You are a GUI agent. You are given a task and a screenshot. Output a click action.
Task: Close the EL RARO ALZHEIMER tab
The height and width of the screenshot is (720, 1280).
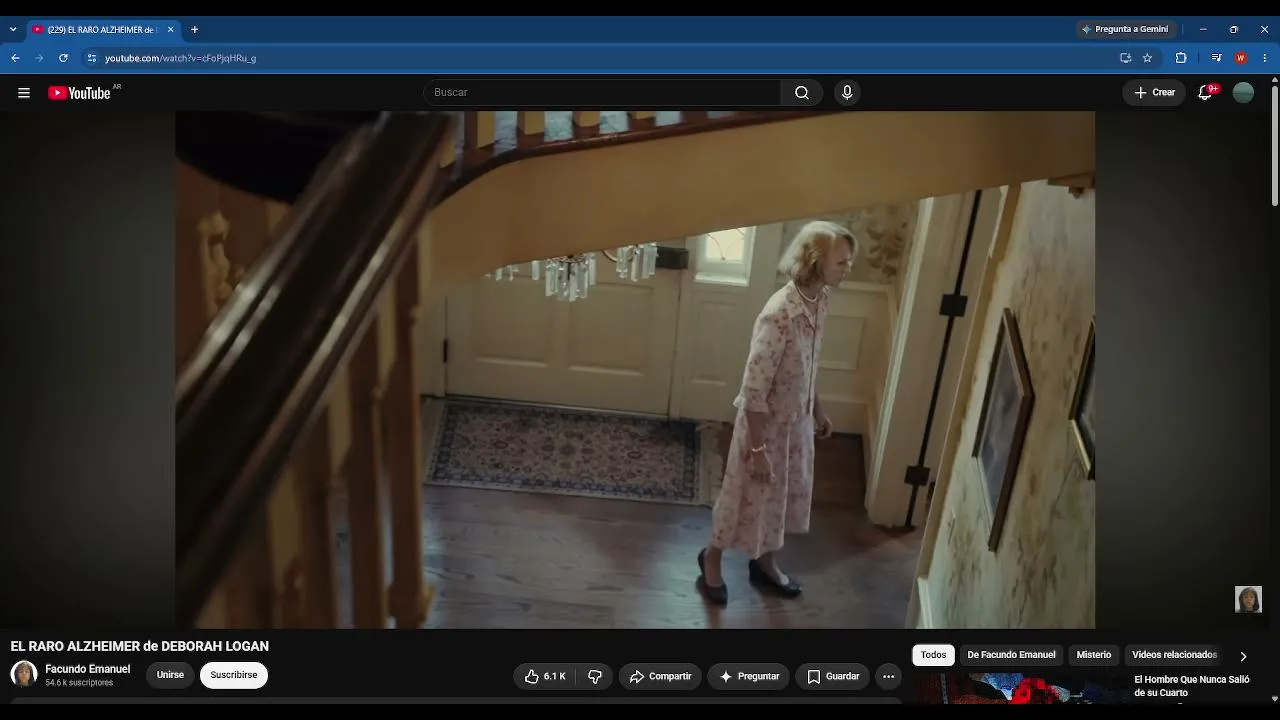(x=171, y=30)
